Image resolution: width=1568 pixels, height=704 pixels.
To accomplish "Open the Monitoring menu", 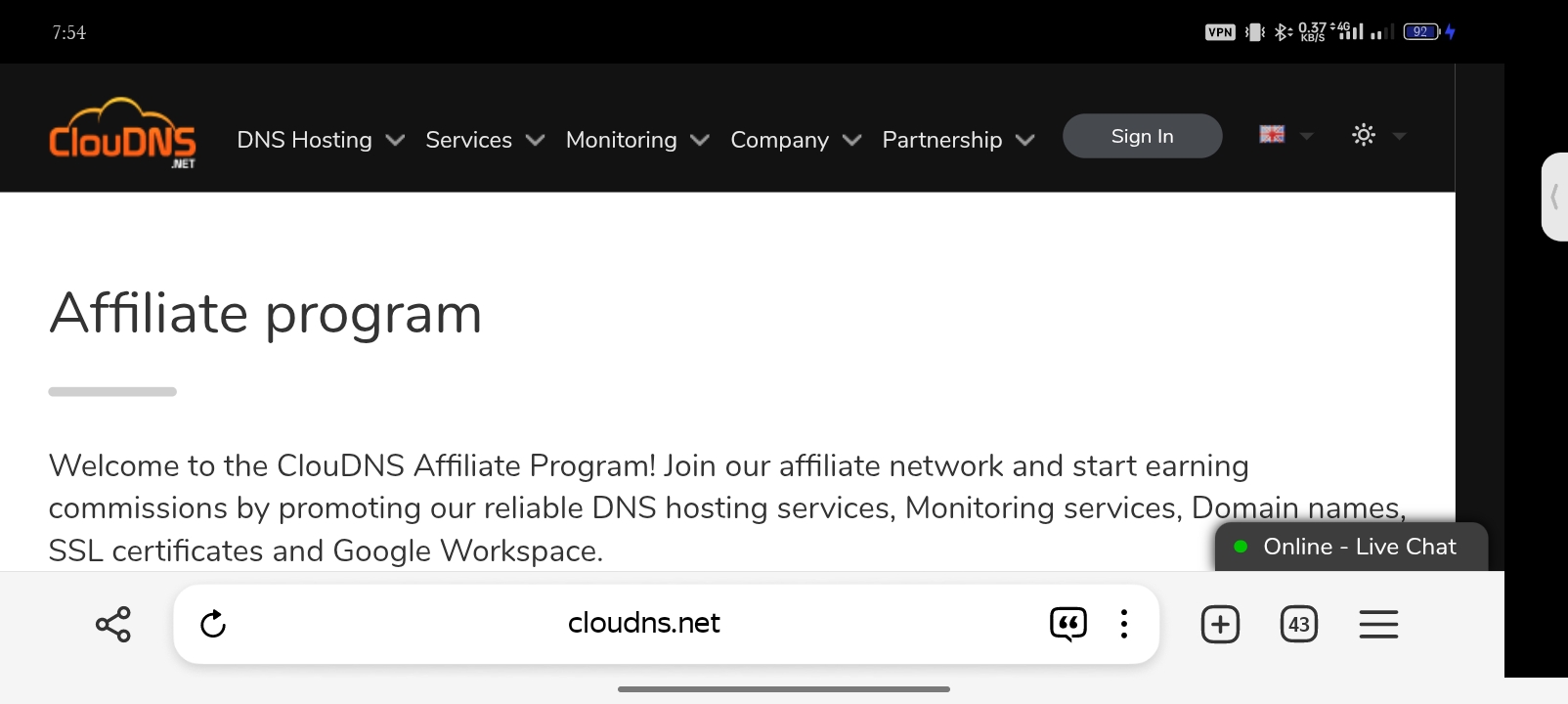I will click(x=621, y=140).
